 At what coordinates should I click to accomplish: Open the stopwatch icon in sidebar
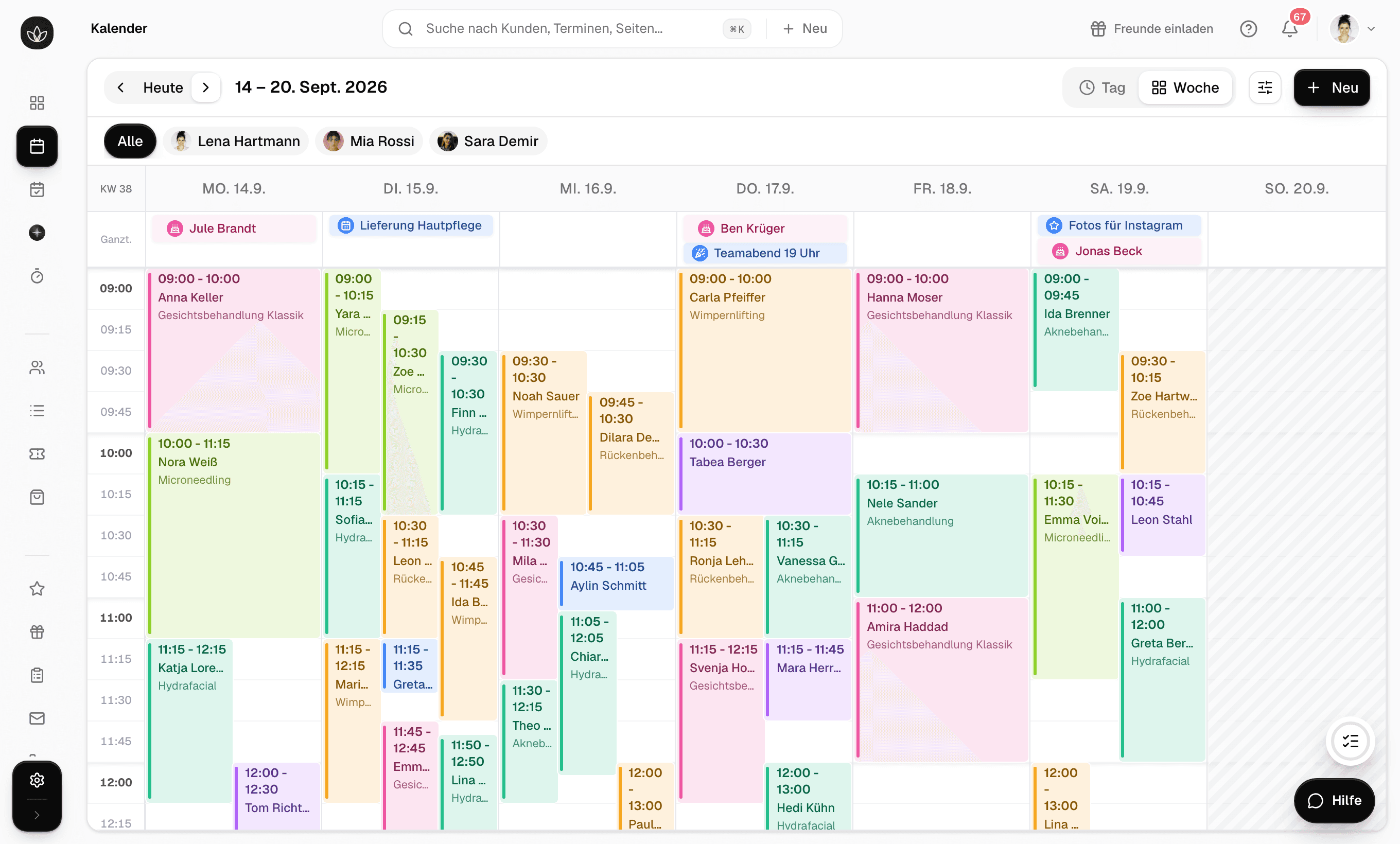pyautogui.click(x=37, y=276)
